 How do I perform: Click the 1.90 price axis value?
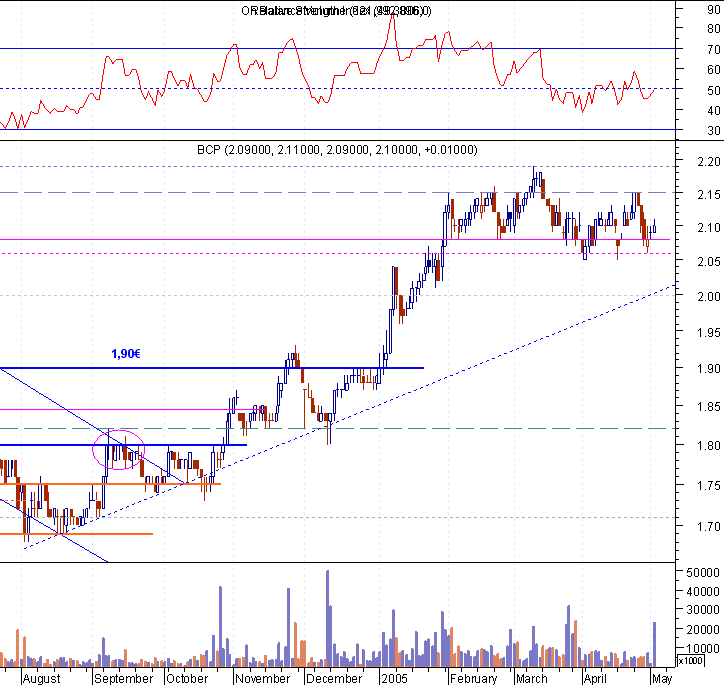click(708, 369)
